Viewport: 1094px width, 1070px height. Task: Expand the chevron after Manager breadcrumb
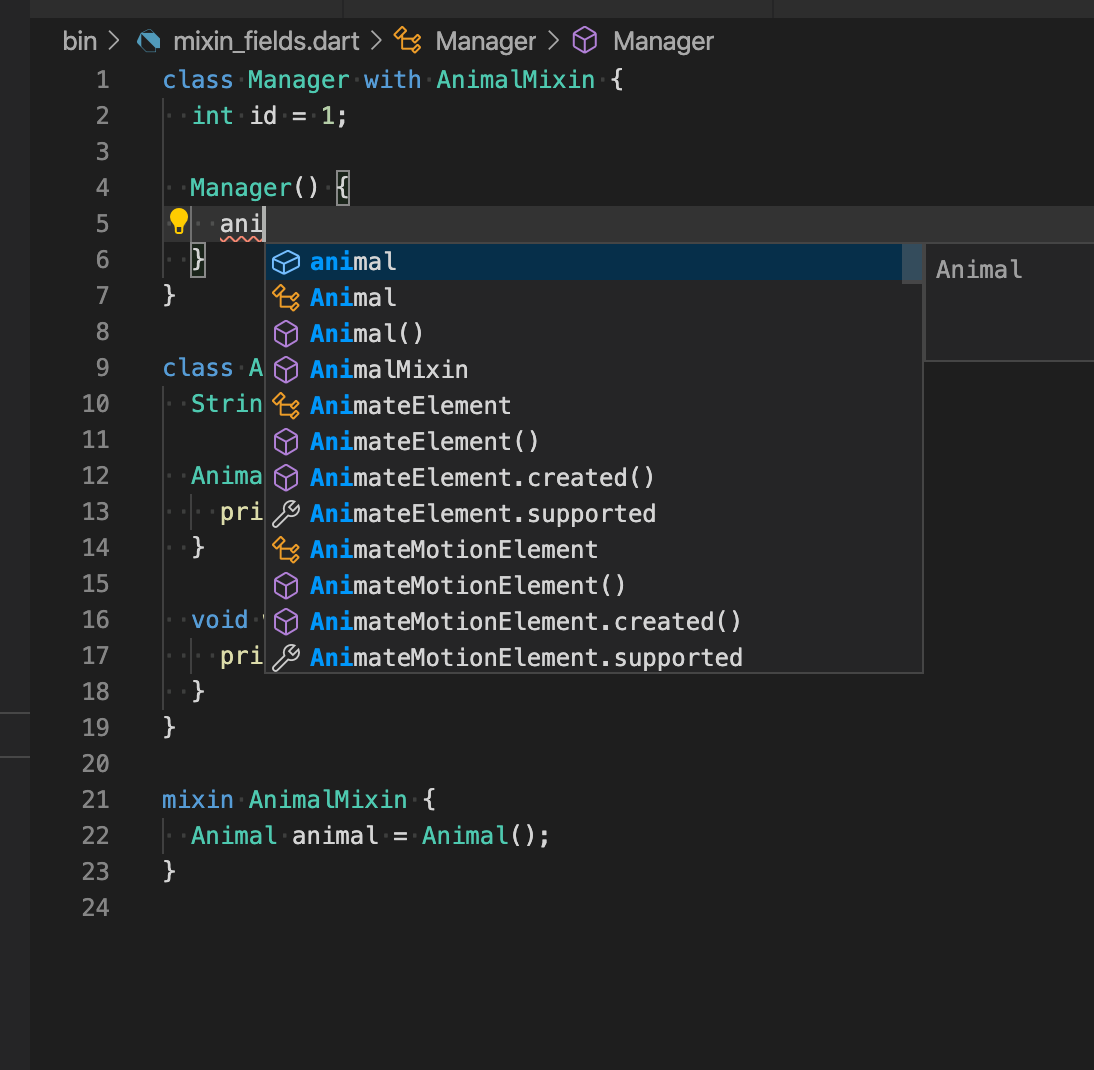553,41
